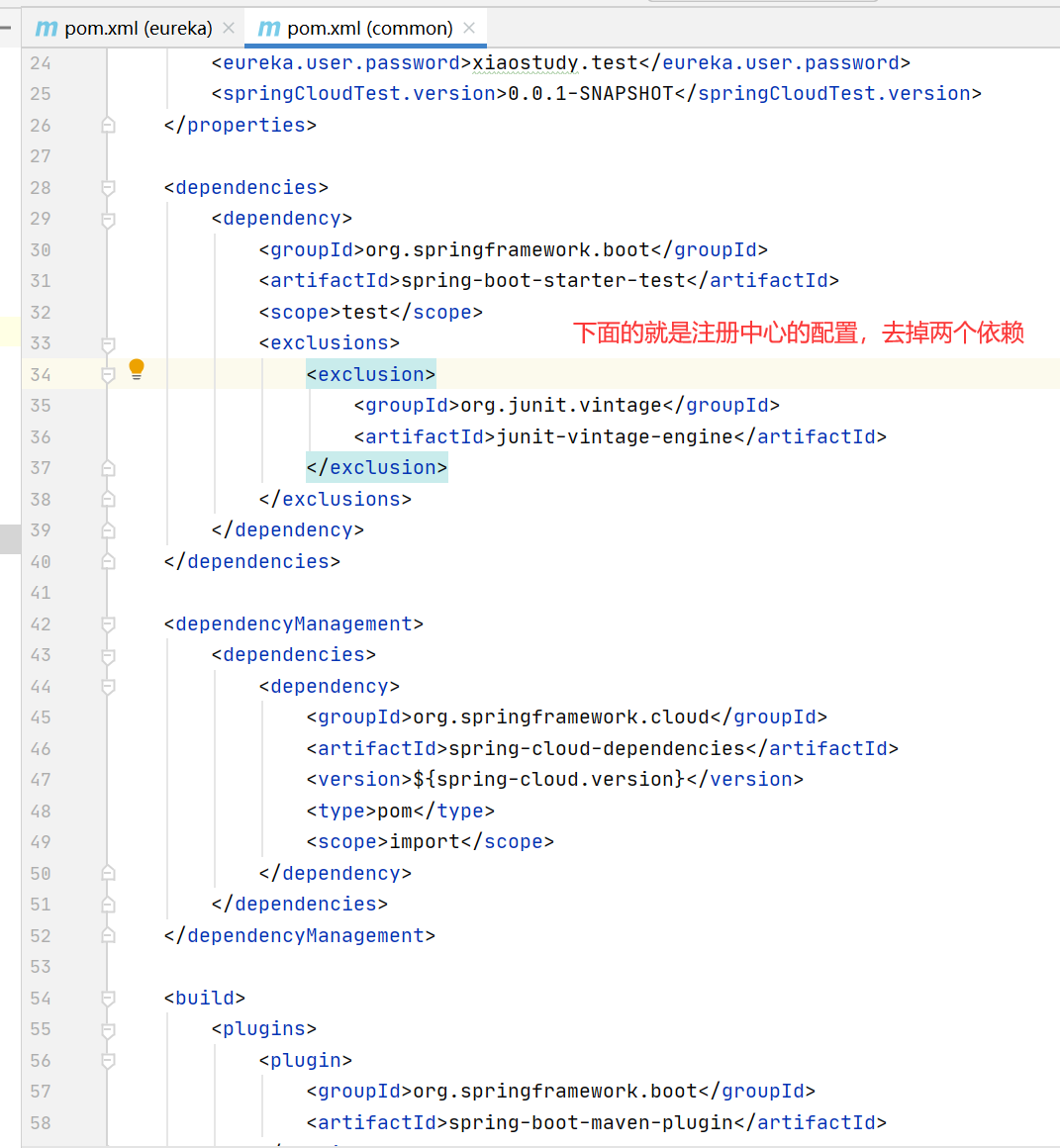Collapse the exclusion block at line 34
The height and width of the screenshot is (1148, 1060).
[108, 375]
